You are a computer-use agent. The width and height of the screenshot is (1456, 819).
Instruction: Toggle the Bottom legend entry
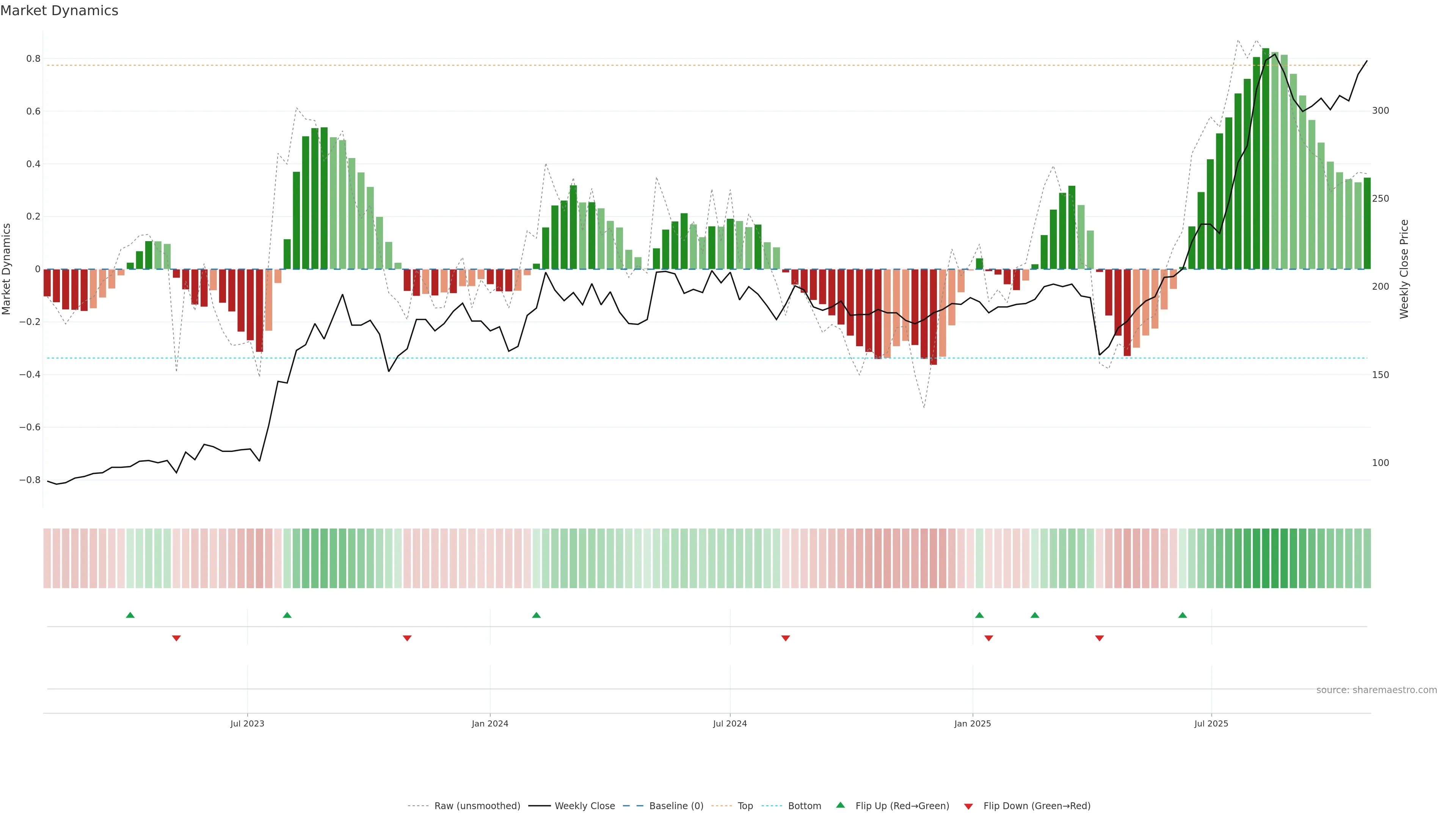tap(804, 806)
